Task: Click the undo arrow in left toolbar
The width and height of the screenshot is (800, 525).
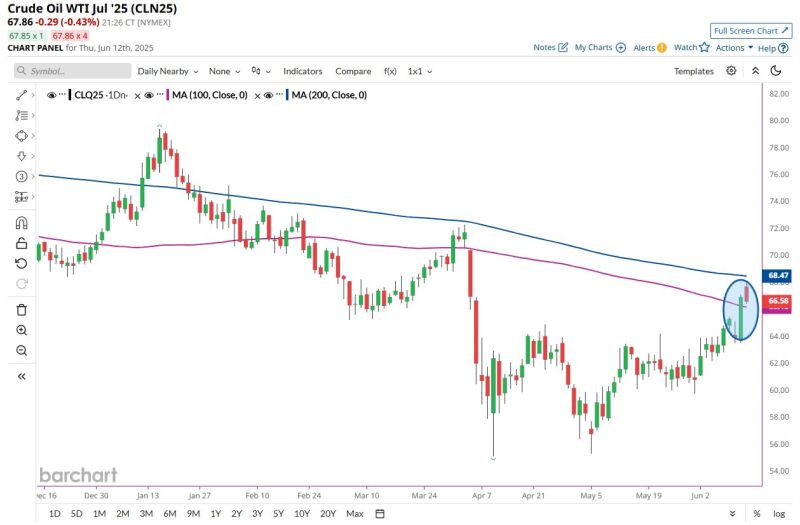Action: coord(21,263)
